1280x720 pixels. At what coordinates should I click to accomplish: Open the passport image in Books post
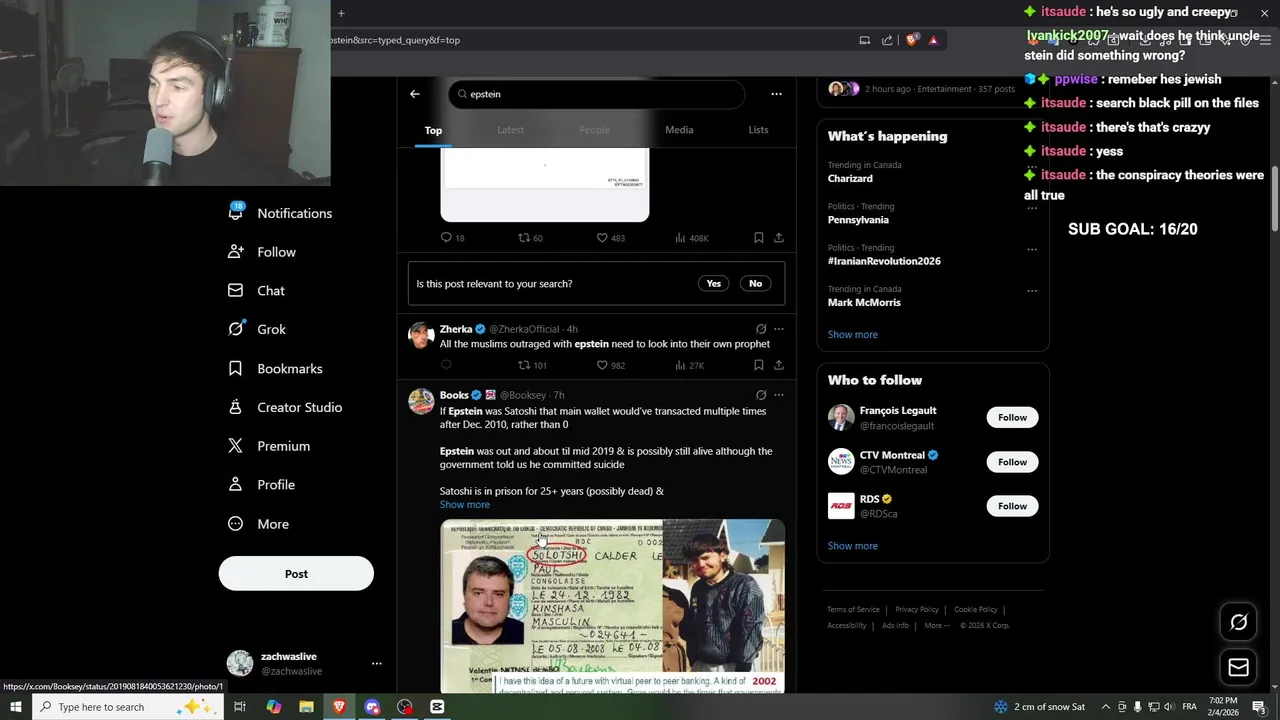pyautogui.click(x=551, y=605)
